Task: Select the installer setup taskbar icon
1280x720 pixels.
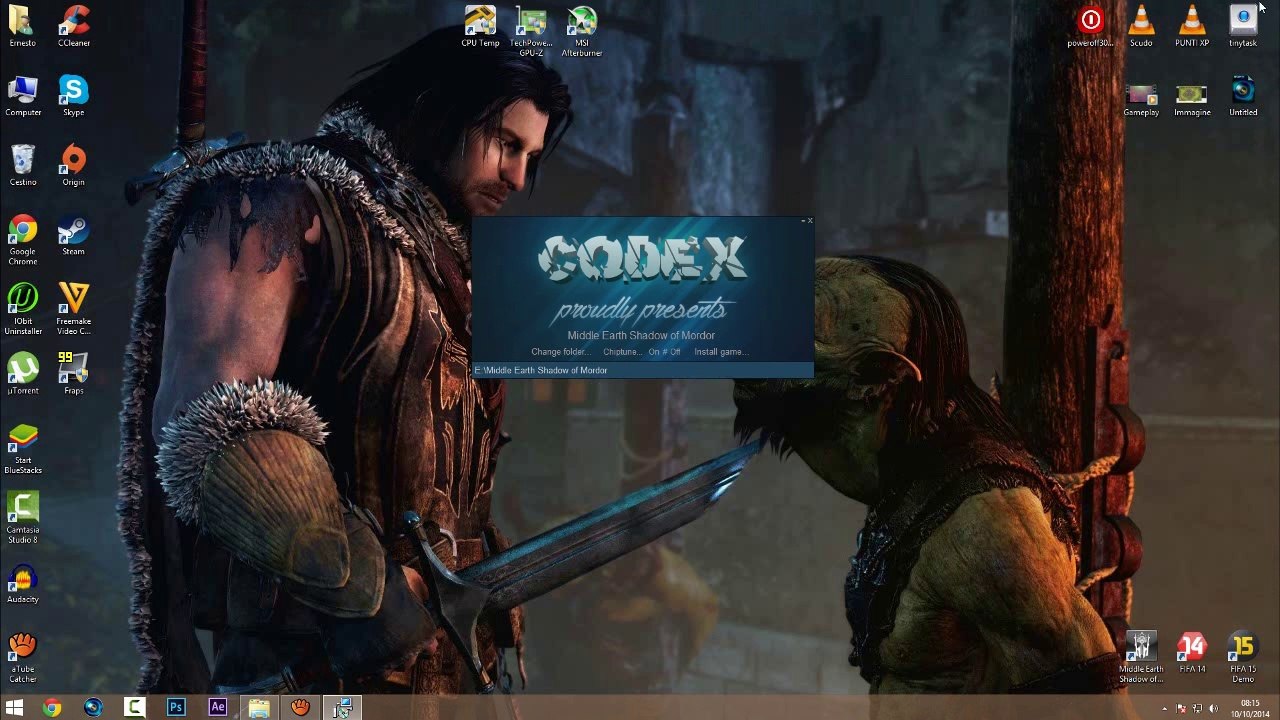Action: tap(342, 708)
